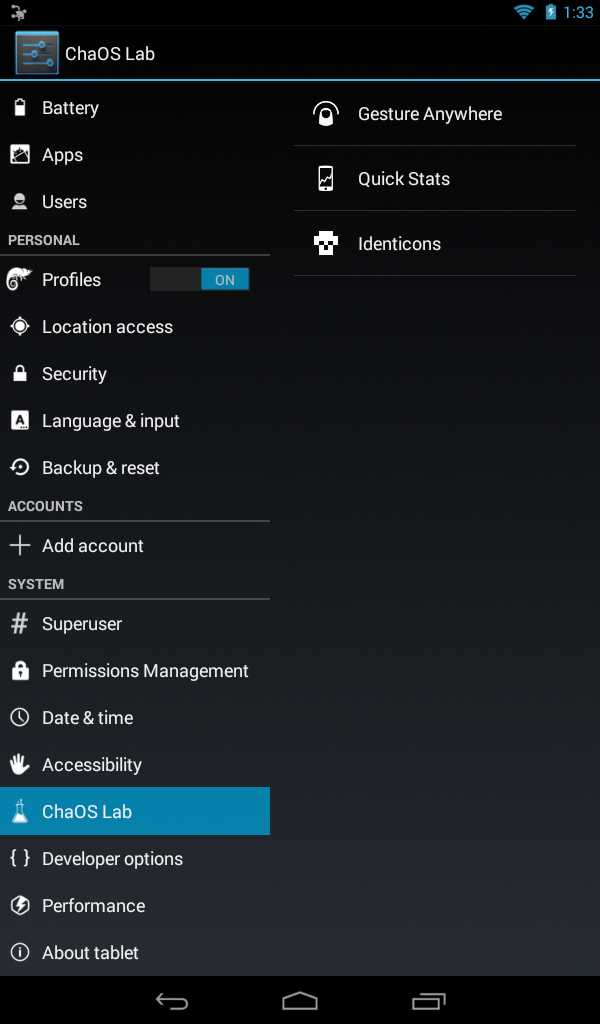The height and width of the screenshot is (1024, 600).
Task: Open About tablet
Action: click(x=134, y=952)
